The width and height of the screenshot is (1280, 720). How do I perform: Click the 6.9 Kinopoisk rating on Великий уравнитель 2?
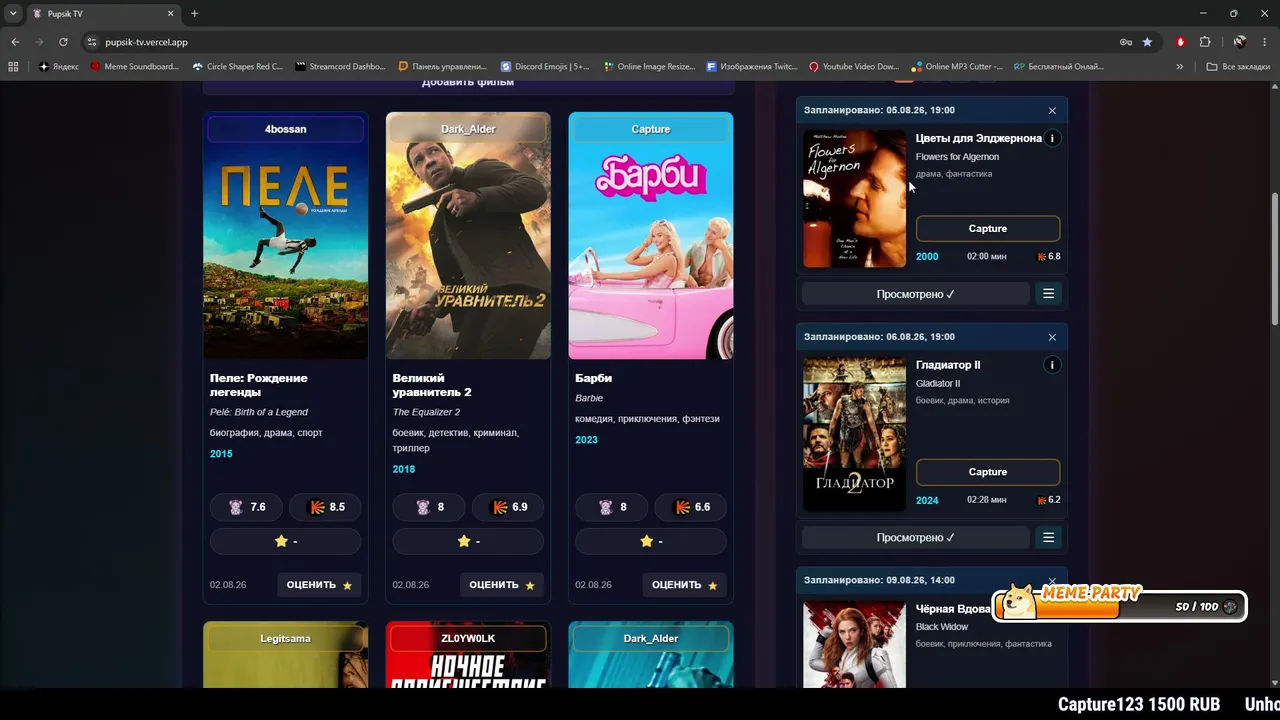click(x=509, y=507)
